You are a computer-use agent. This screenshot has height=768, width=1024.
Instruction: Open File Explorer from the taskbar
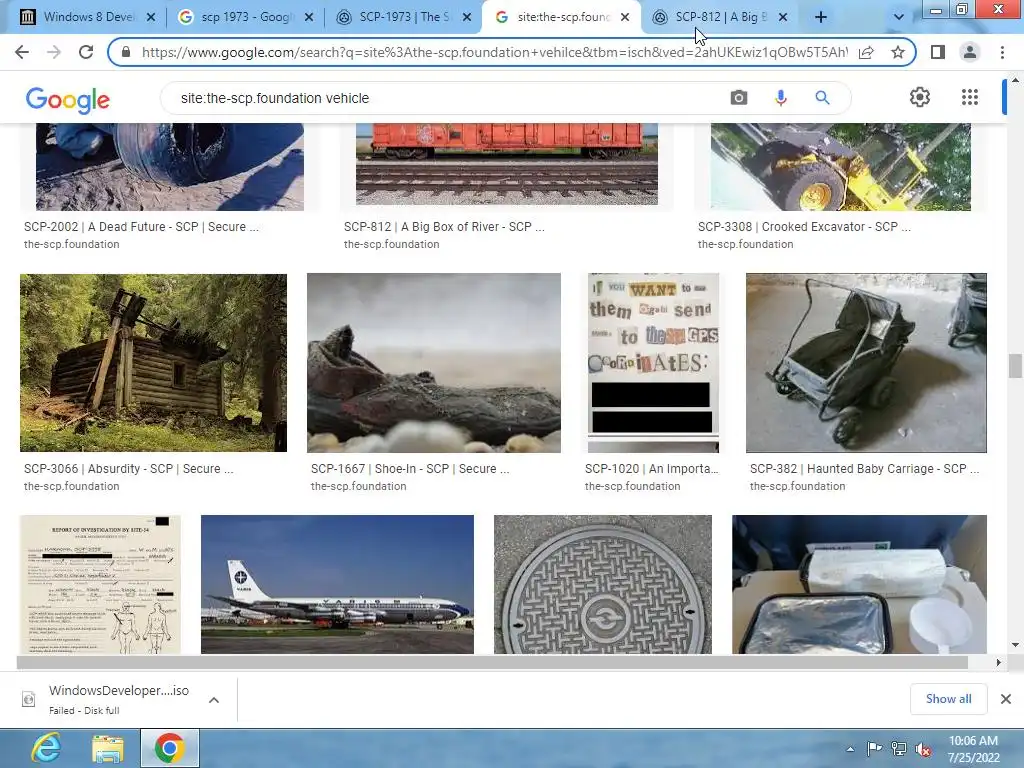(x=108, y=748)
